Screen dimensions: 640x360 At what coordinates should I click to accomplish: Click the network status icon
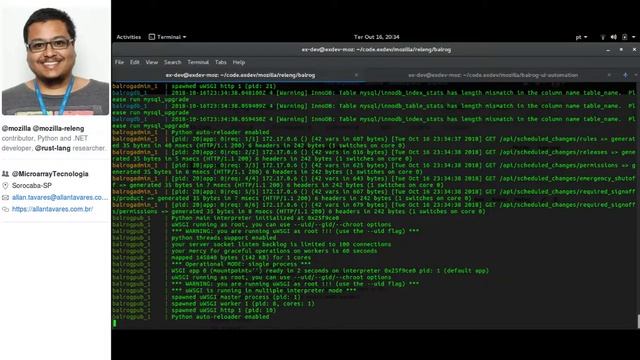pos(602,37)
